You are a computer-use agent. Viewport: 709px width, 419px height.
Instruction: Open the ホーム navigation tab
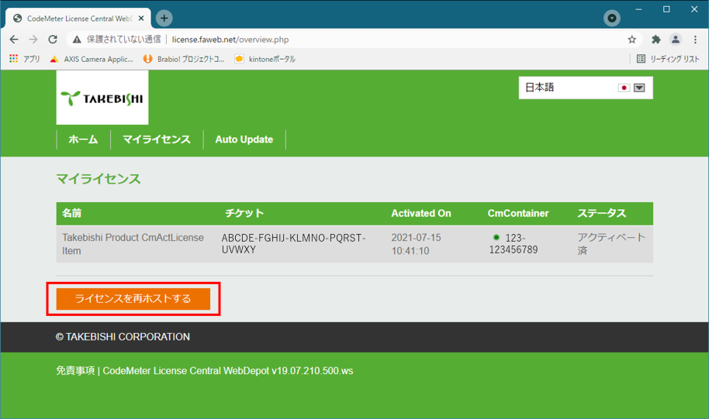(83, 139)
